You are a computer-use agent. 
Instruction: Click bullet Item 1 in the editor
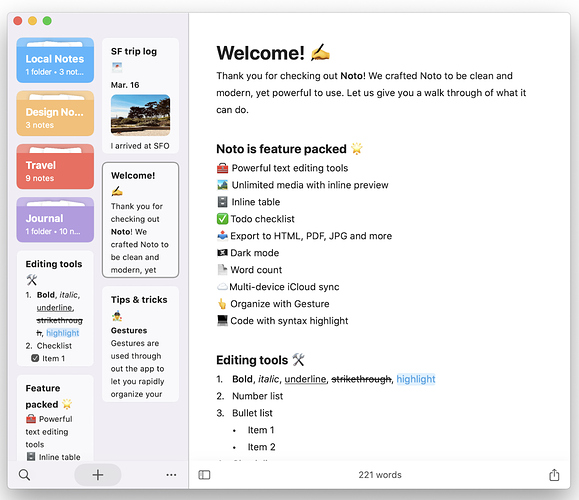tap(261, 430)
